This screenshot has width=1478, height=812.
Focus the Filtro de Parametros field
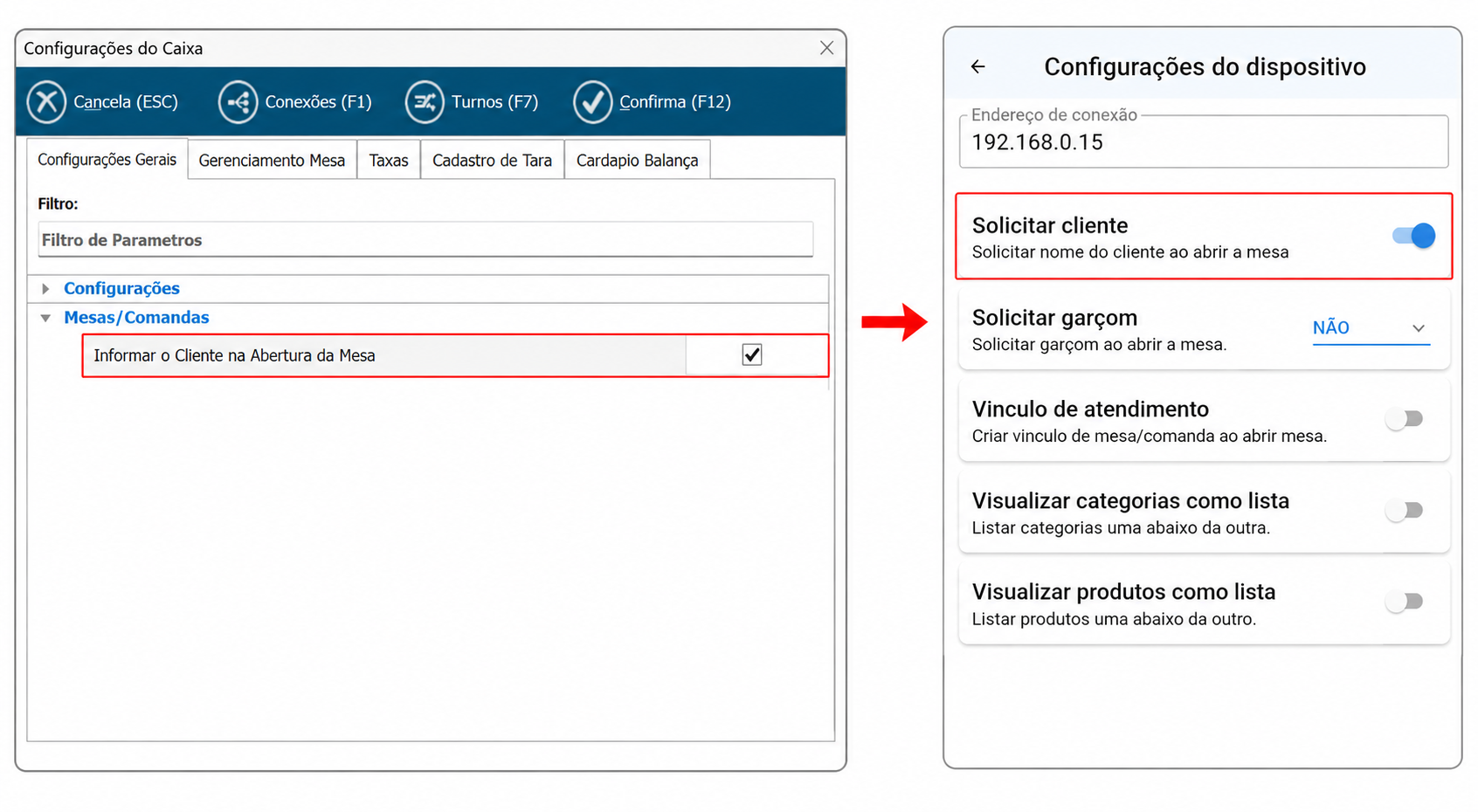425,239
